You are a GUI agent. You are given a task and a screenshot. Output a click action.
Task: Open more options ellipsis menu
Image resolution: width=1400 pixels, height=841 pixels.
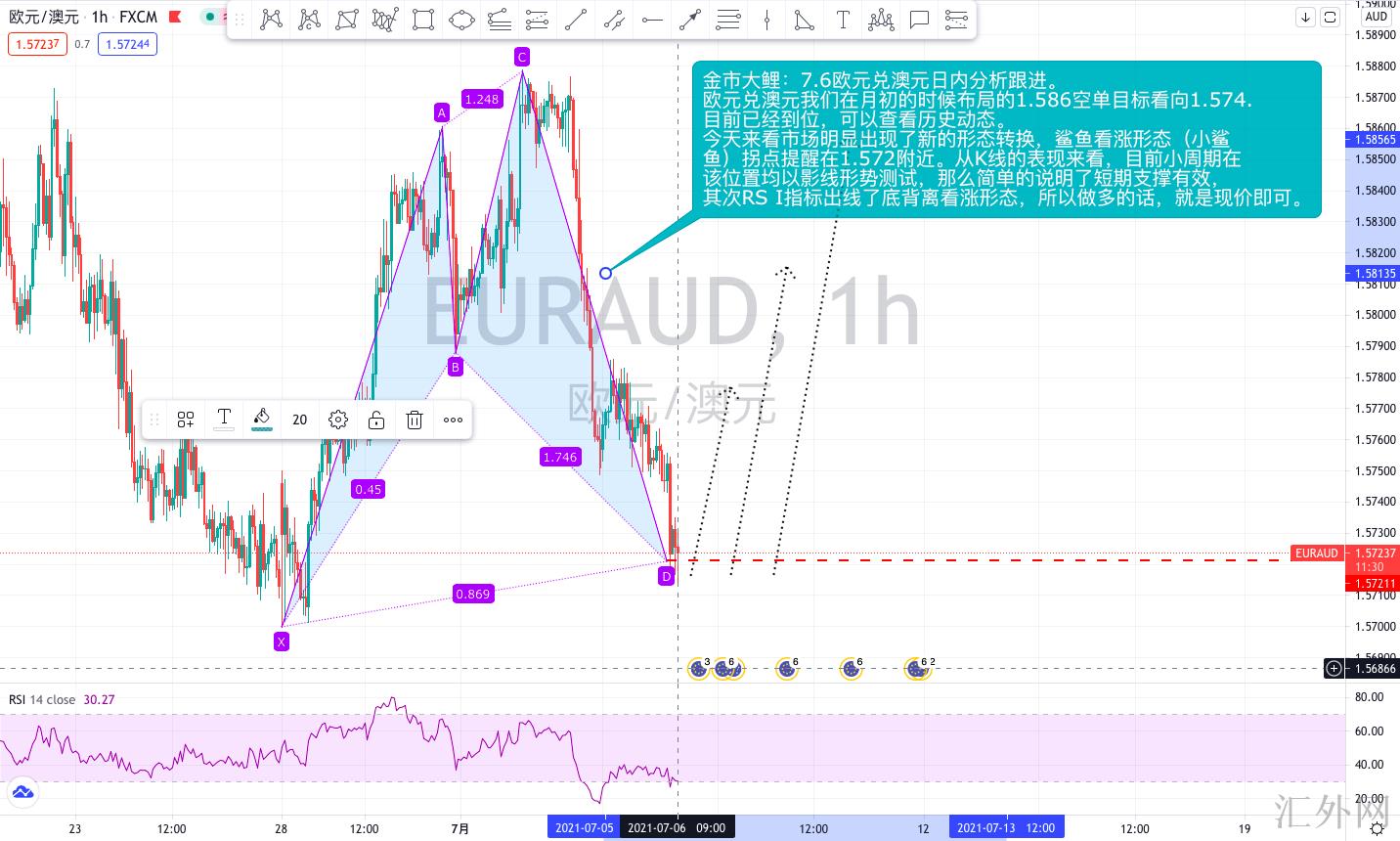453,420
